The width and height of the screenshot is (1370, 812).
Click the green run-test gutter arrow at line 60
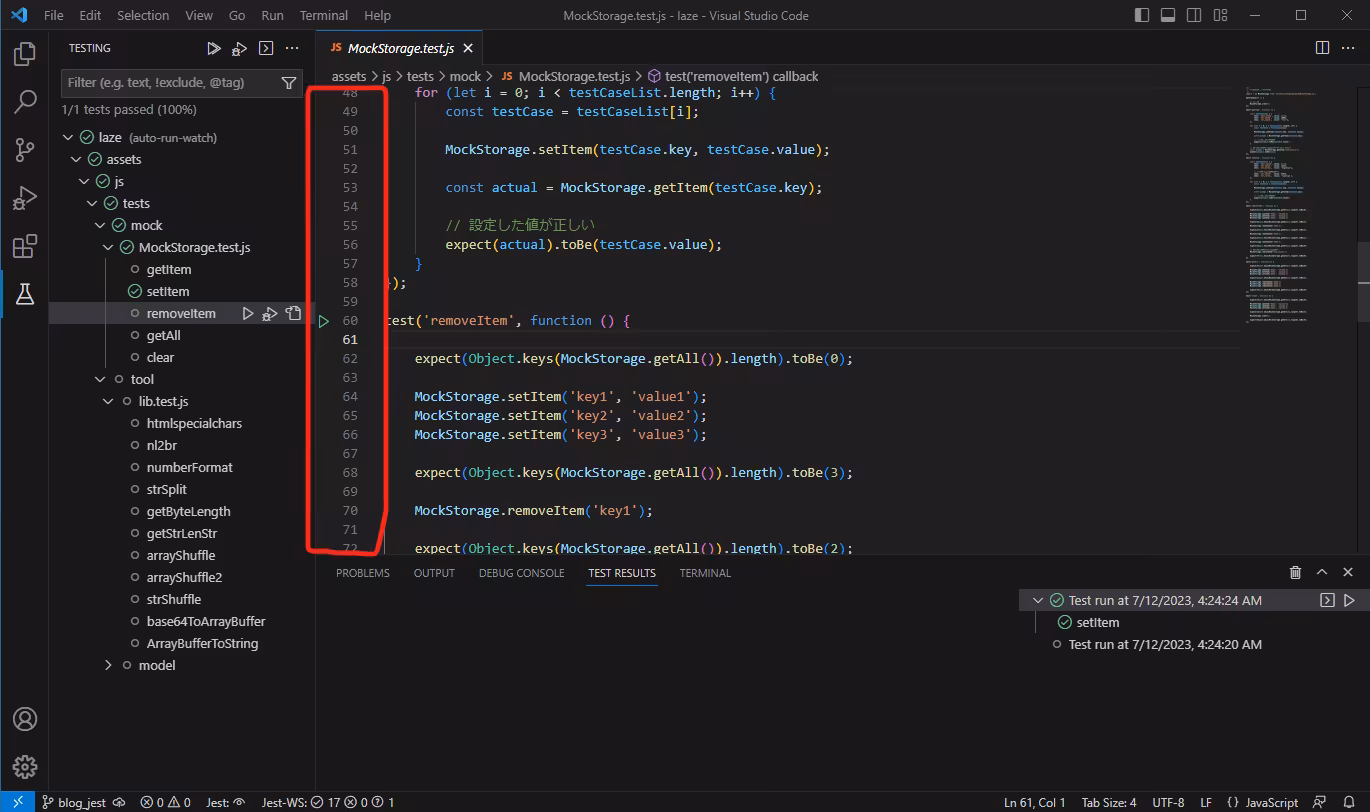(324, 321)
